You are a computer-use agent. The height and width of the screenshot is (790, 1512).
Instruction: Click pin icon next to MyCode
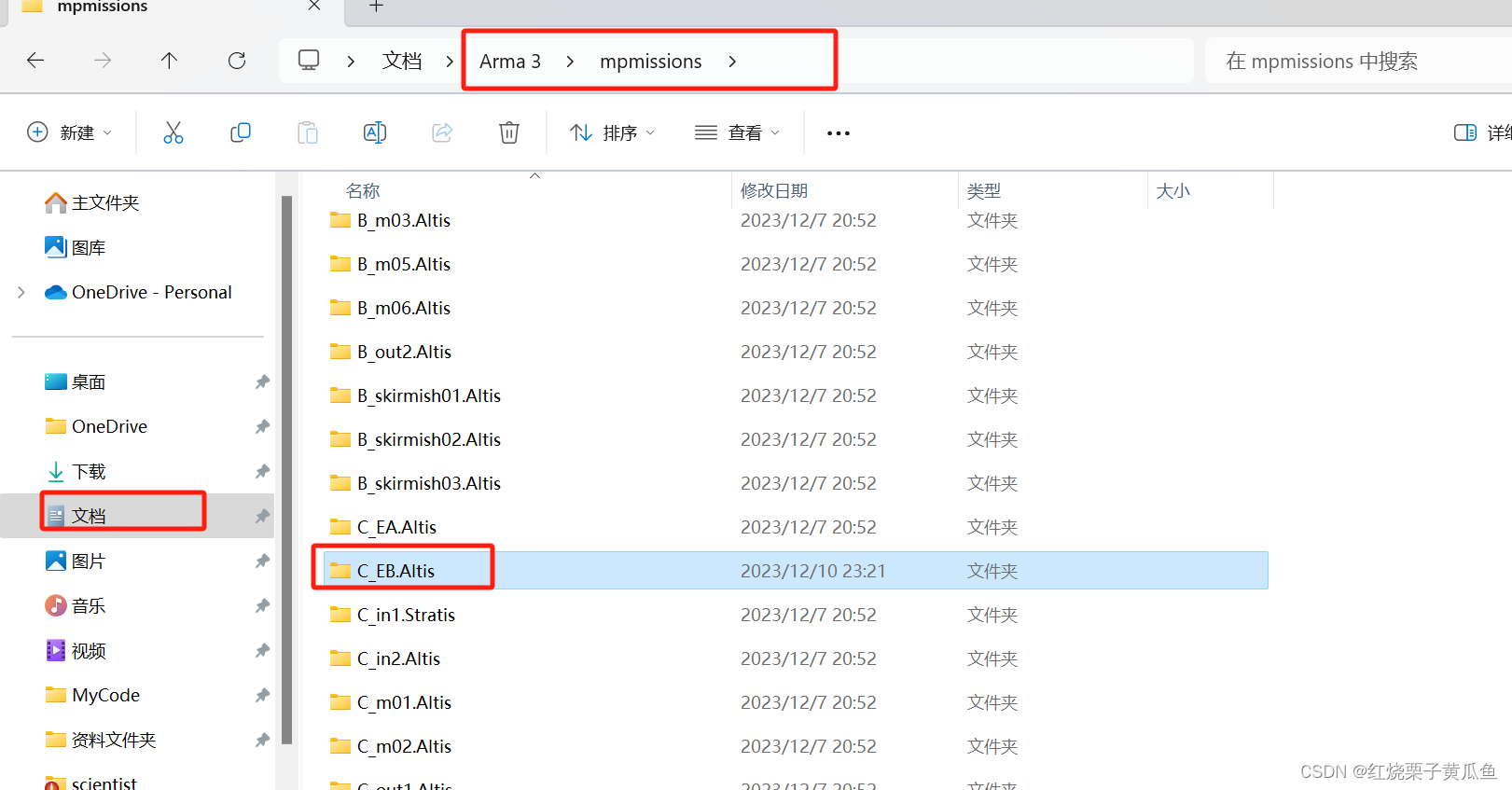tap(262, 695)
